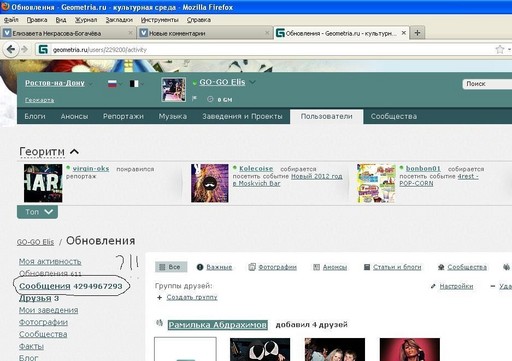Open bonbon01 user link
Image resolution: width=512 pixels, height=361 pixels.
point(423,168)
